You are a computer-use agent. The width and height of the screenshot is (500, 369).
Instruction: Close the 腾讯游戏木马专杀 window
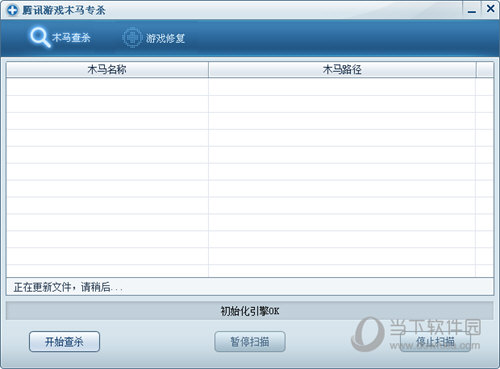[x=490, y=9]
